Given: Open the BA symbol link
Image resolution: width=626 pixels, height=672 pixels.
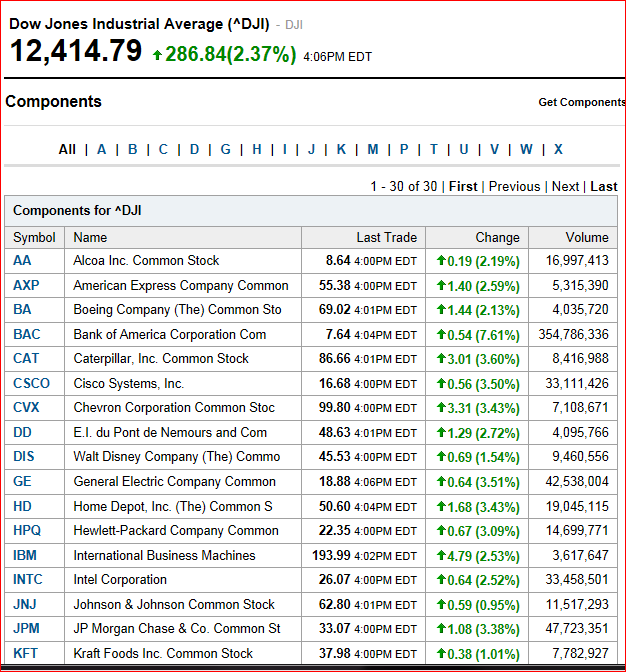Looking at the screenshot, I should pyautogui.click(x=22, y=309).
